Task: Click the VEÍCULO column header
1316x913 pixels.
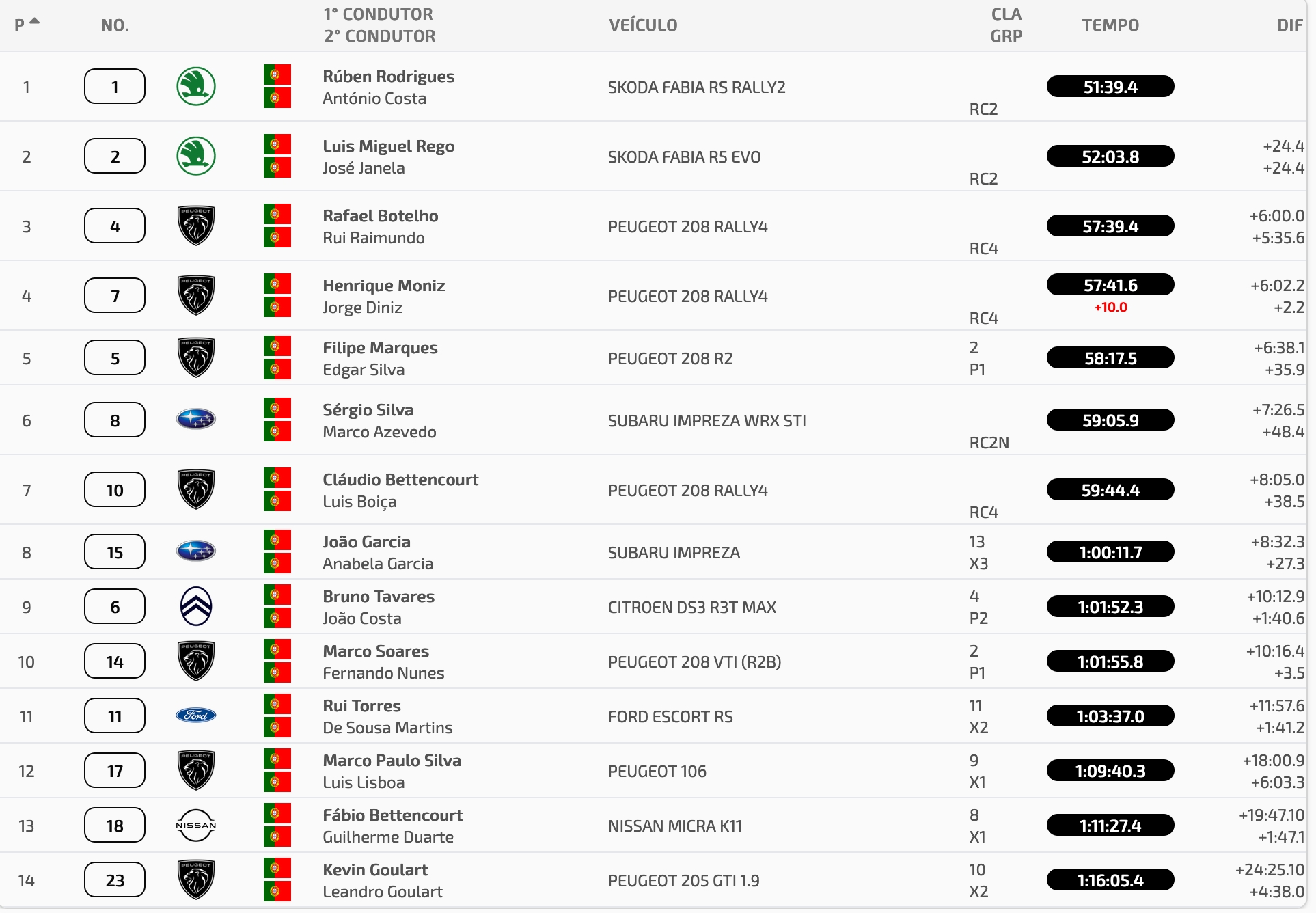Action: click(643, 25)
